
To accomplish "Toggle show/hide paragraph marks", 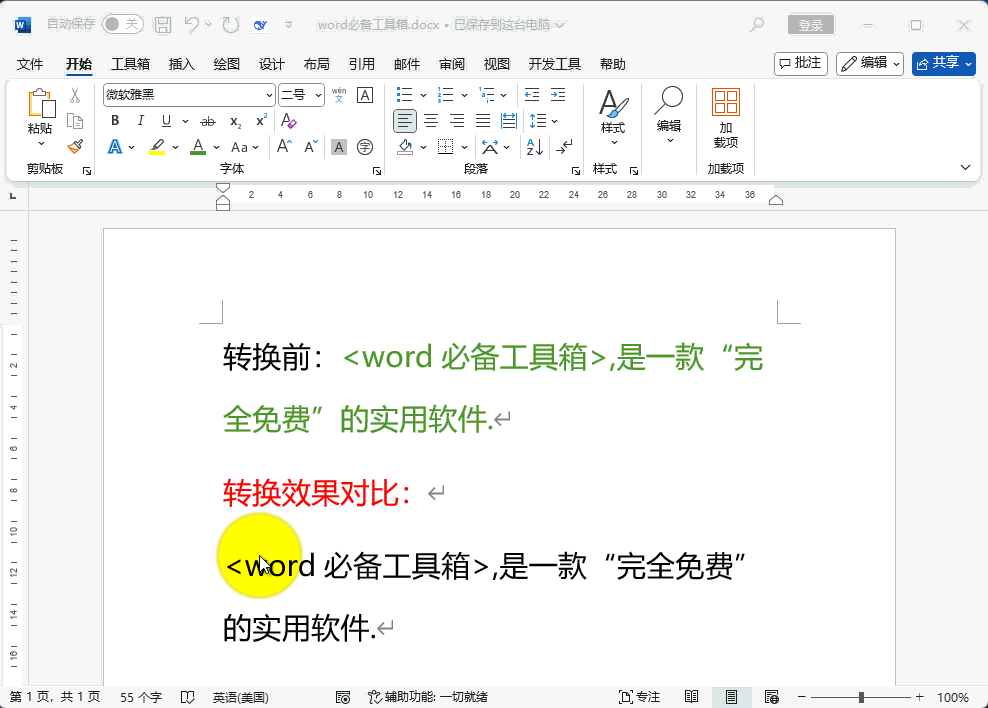I will point(565,147).
